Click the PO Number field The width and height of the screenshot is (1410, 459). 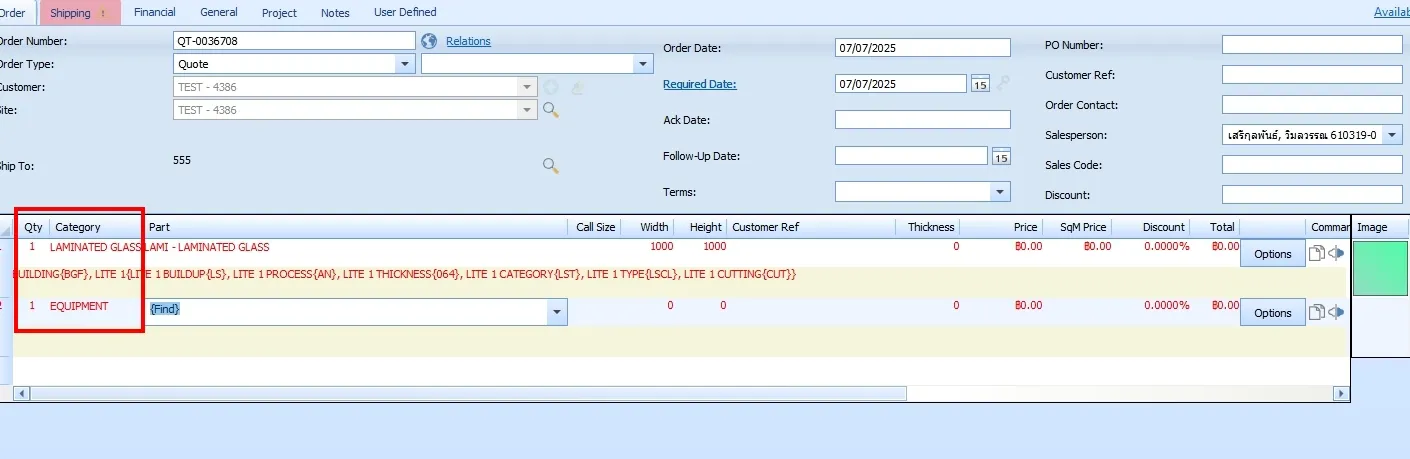pos(1312,45)
